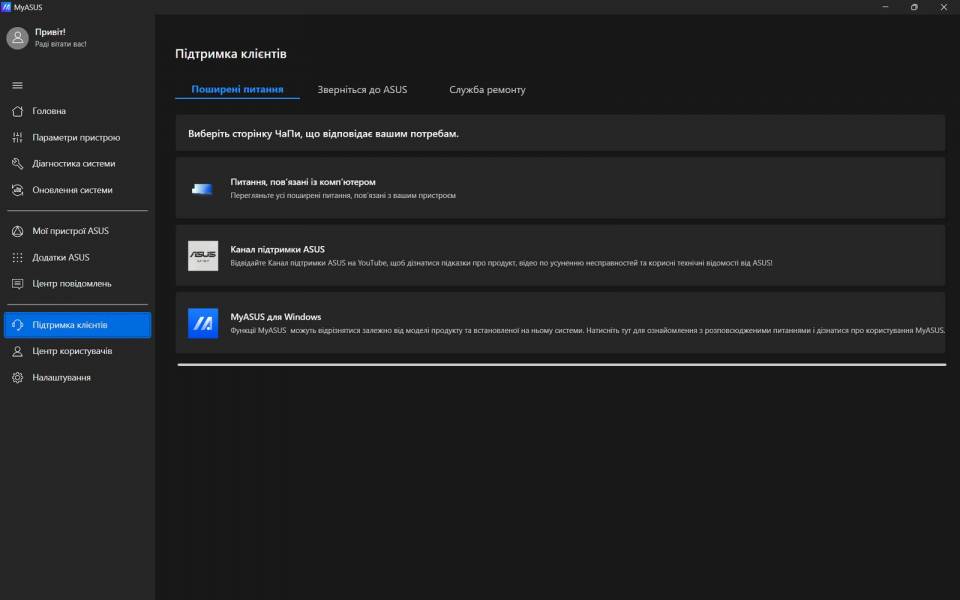
Task: Click description text about YouTube support channel
Action: (x=501, y=263)
